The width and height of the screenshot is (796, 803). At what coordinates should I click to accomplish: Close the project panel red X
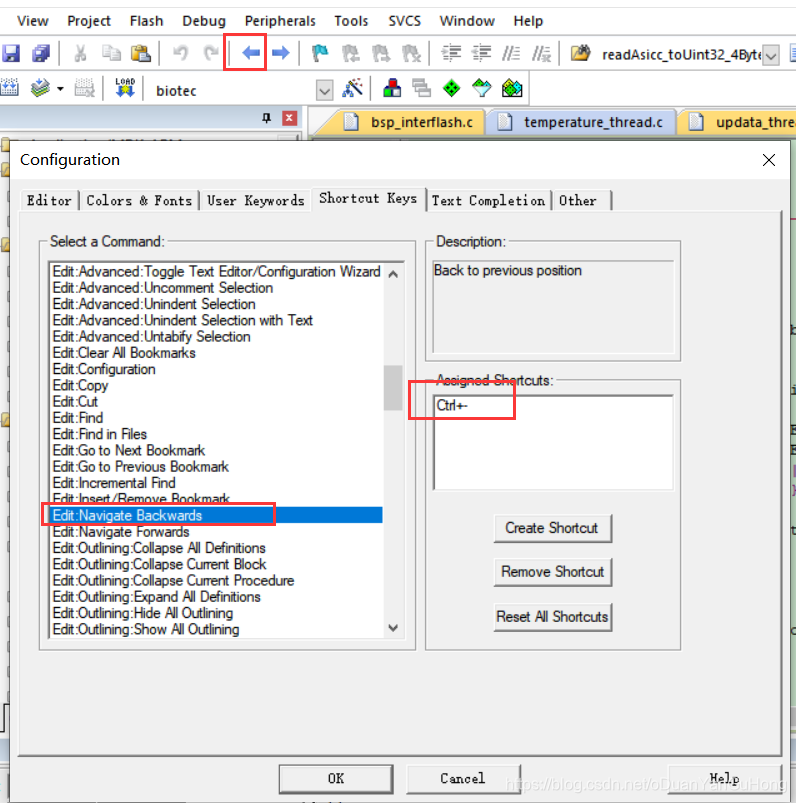289,118
